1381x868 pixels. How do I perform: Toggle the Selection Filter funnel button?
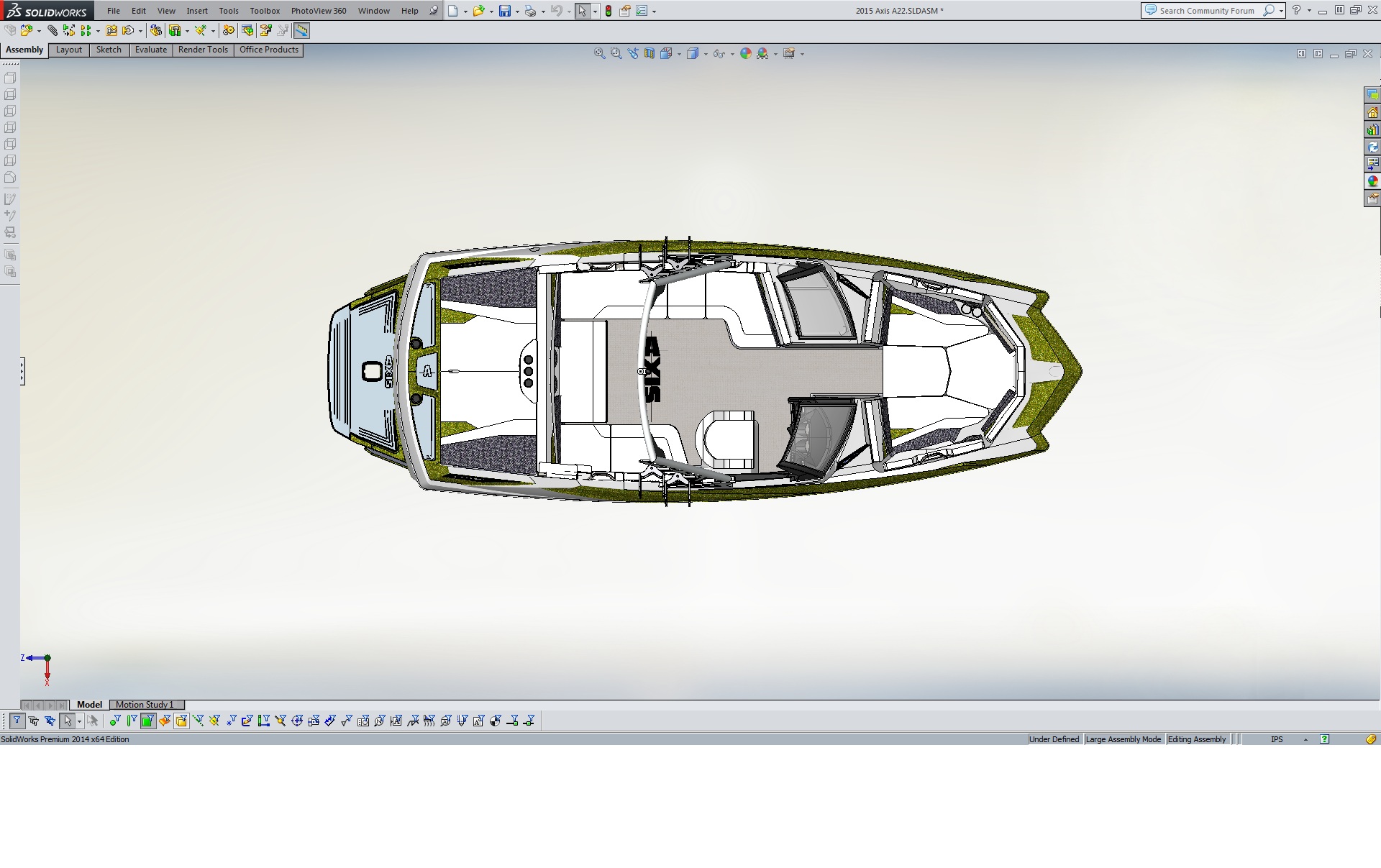pos(17,721)
